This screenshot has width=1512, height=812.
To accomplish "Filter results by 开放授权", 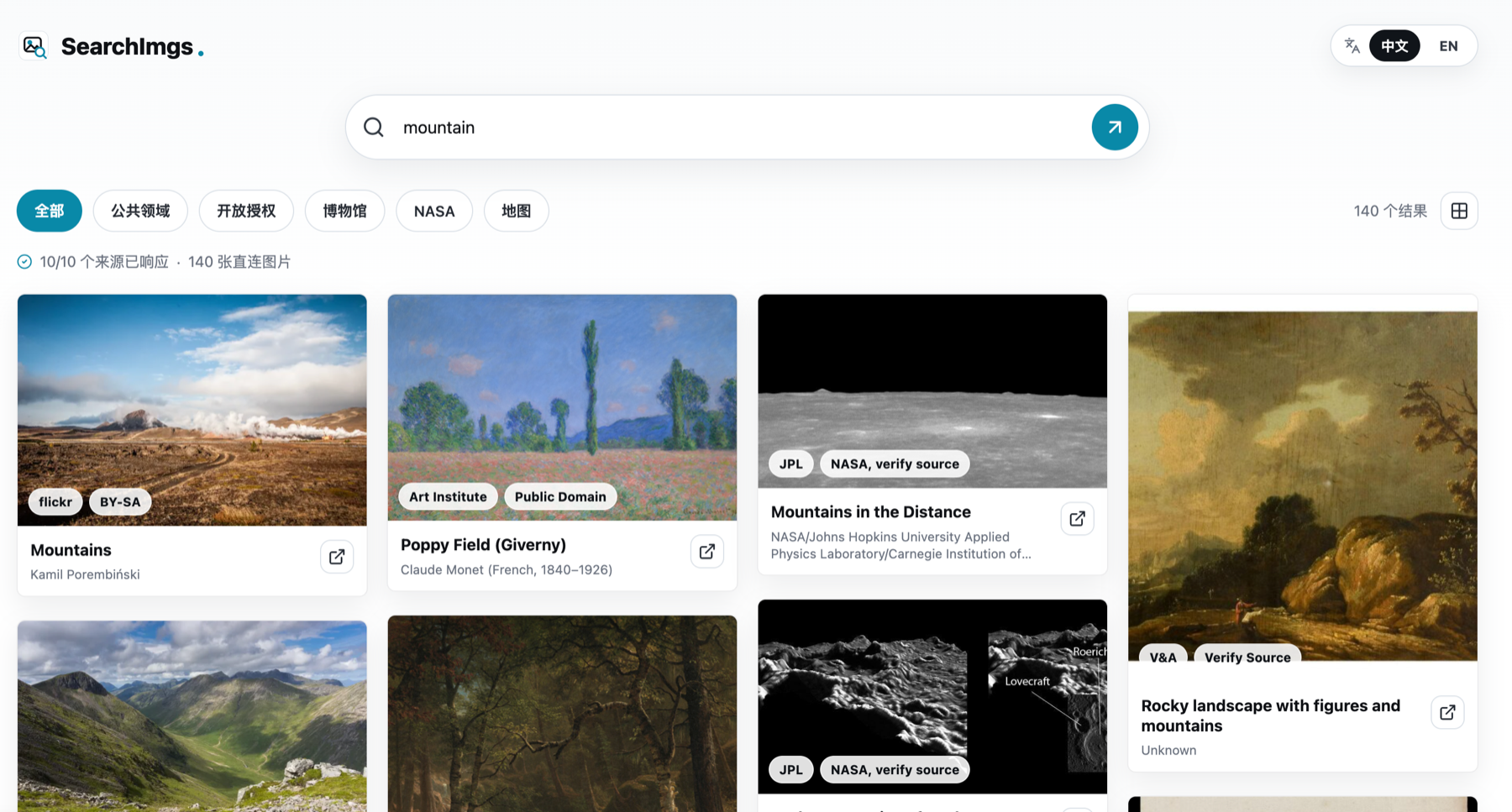I will pos(246,211).
